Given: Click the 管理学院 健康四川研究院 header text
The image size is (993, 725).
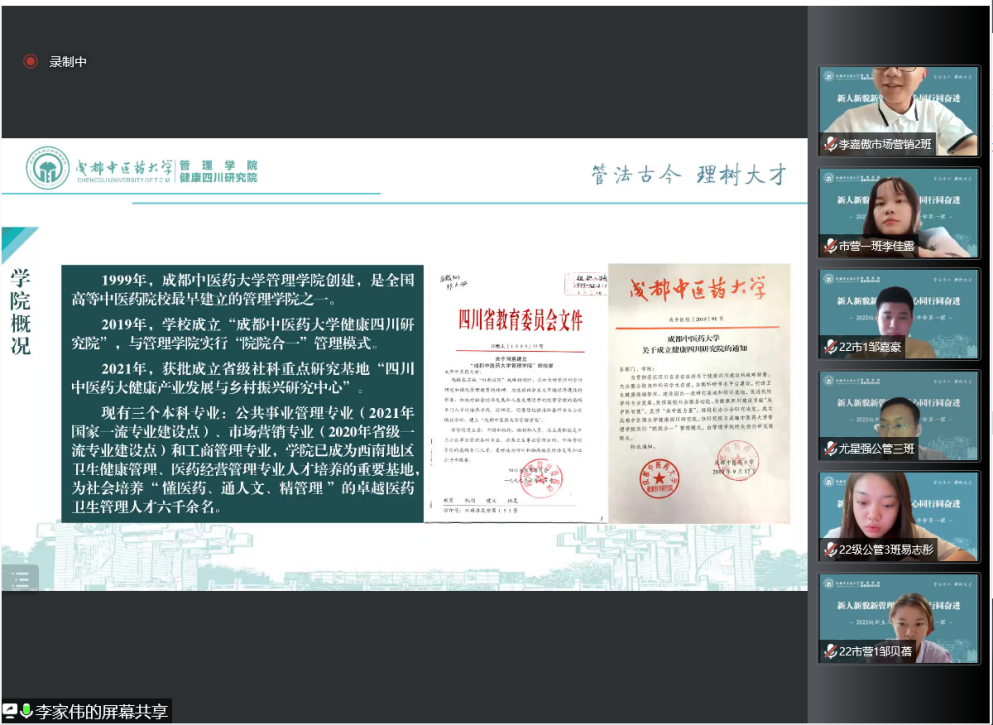Looking at the screenshot, I should [x=218, y=171].
